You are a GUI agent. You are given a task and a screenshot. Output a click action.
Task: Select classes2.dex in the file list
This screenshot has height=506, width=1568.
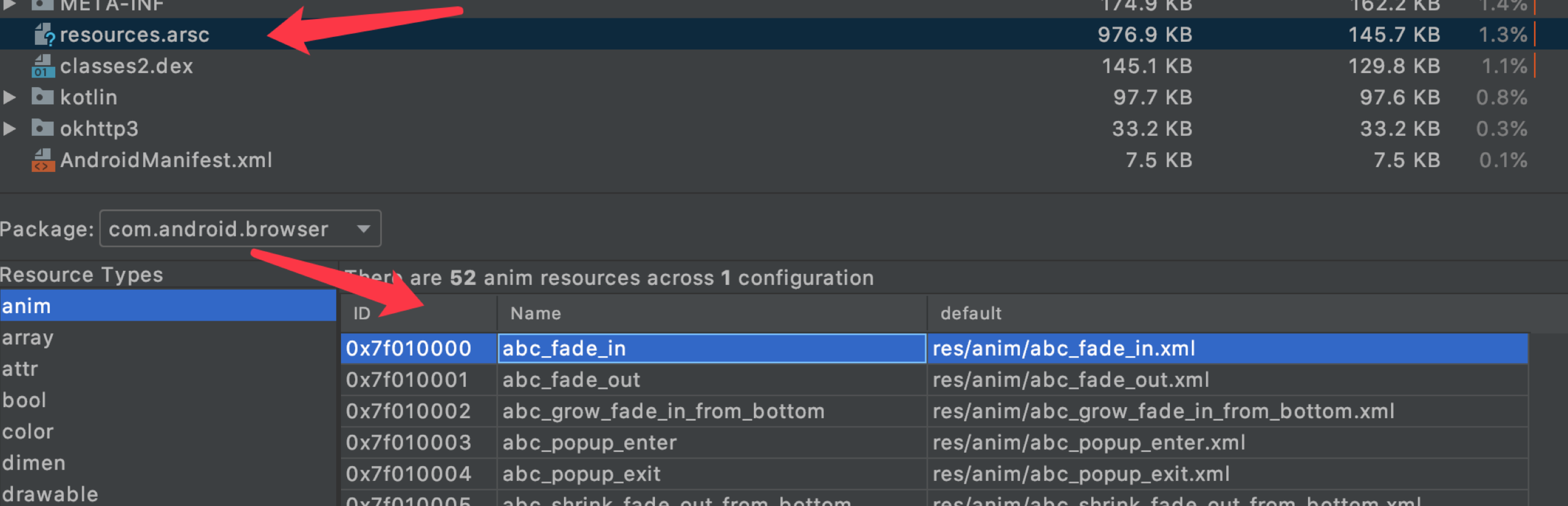[x=127, y=66]
